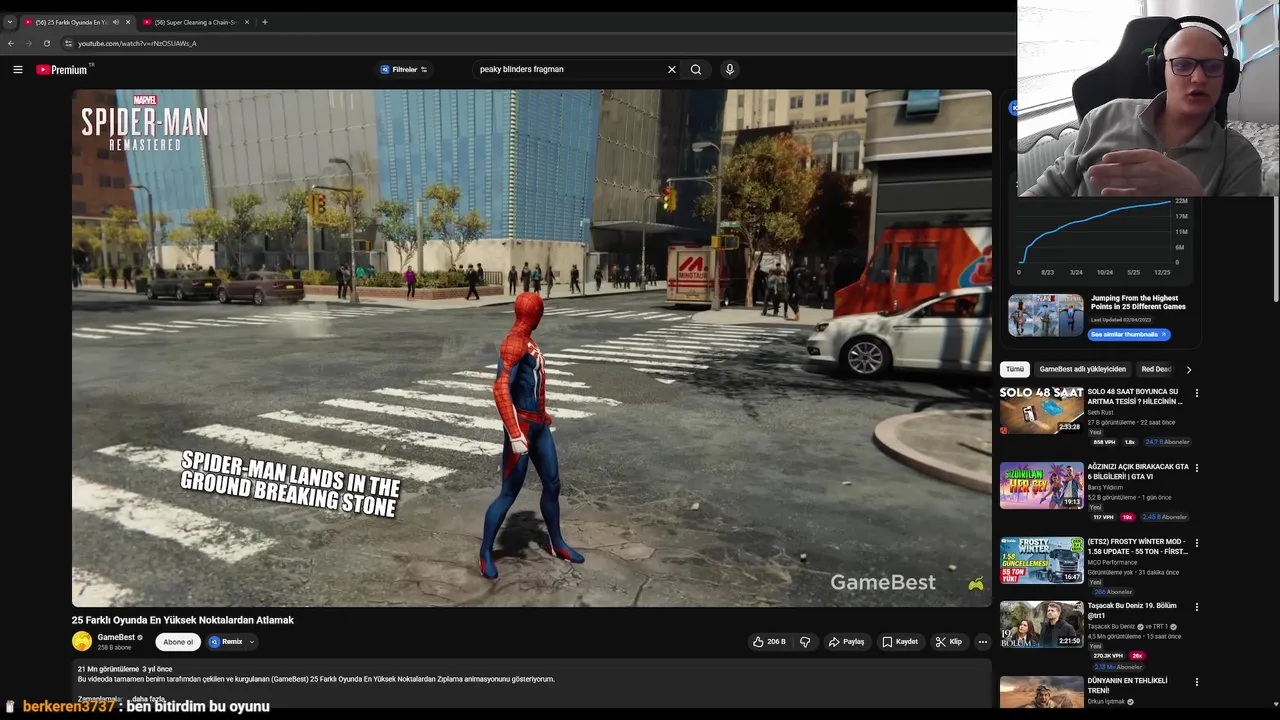Open options menu for GTA VI video
Screen dimensions: 1280x720
tap(1197, 468)
